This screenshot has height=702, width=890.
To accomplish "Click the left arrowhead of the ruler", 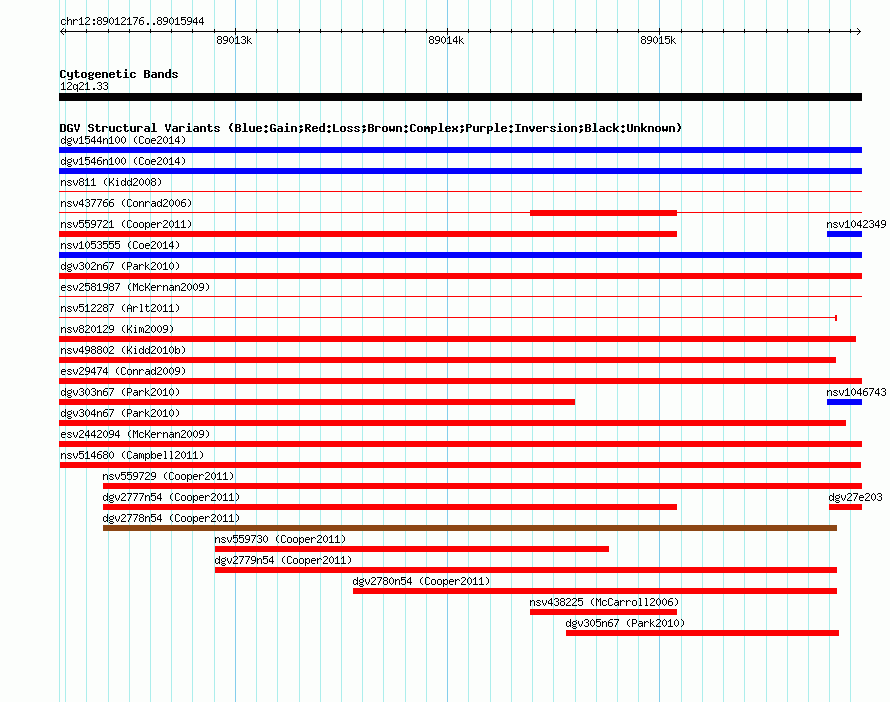I will 62,31.
